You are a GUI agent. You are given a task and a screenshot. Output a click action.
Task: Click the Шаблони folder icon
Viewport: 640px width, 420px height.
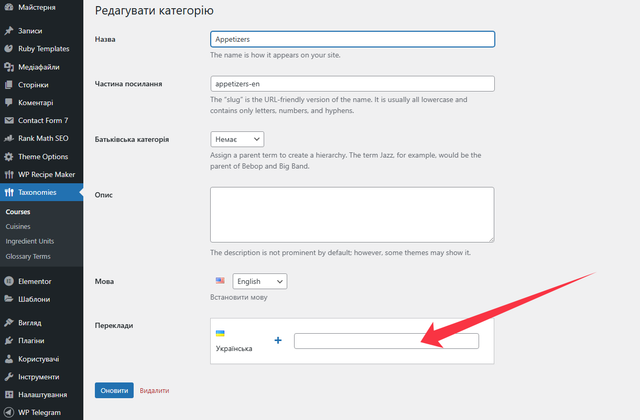9,299
